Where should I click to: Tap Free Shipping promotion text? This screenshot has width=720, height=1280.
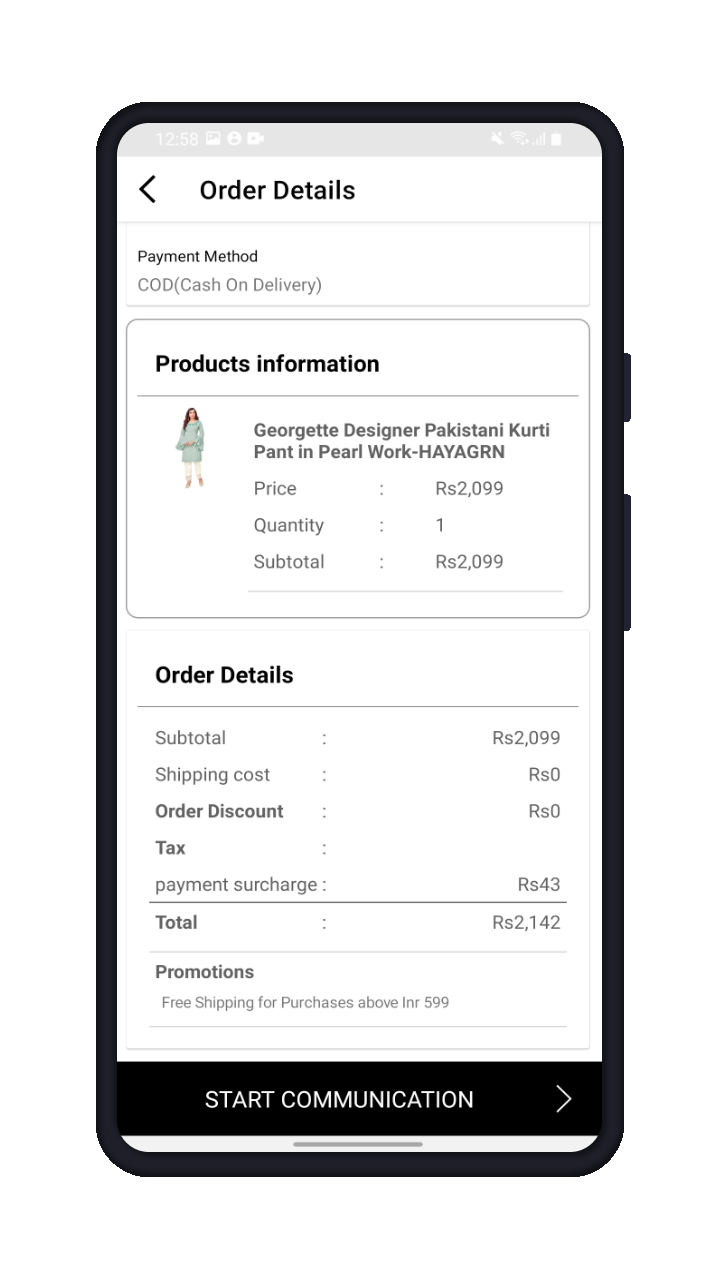coord(305,1002)
